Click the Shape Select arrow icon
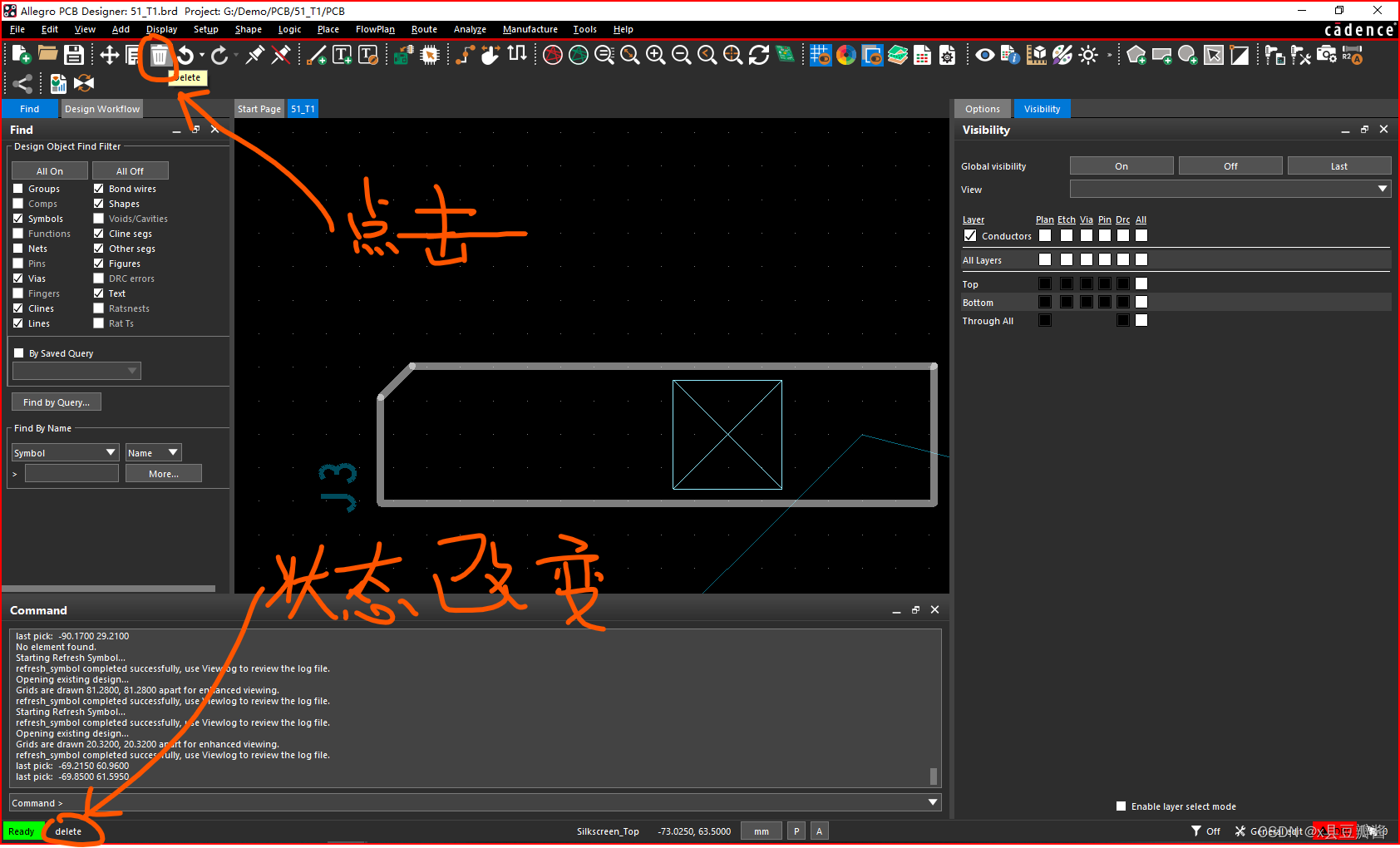 point(1214,55)
